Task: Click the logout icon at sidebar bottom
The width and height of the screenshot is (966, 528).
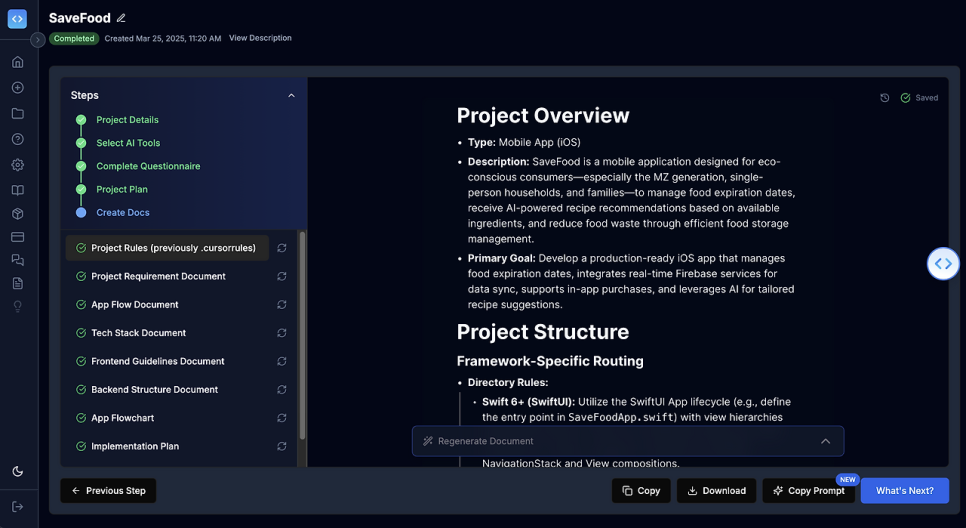Action: pos(18,506)
